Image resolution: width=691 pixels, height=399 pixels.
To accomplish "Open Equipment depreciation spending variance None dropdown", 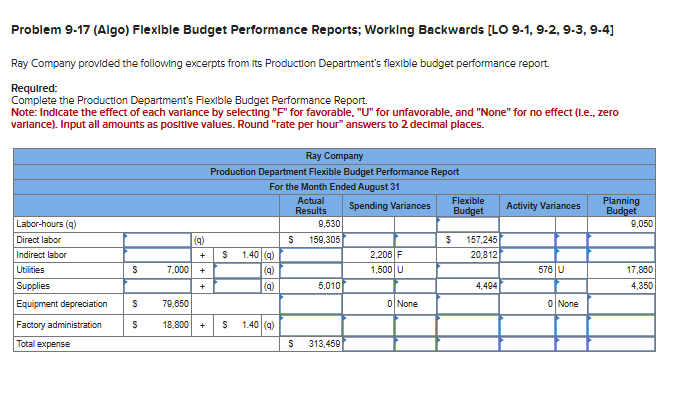I will (x=415, y=304).
